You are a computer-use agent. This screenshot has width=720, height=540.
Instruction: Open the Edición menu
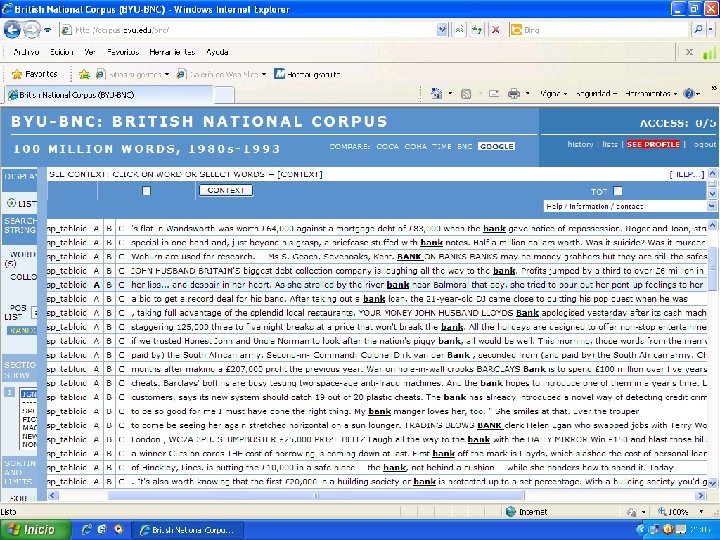[62, 52]
